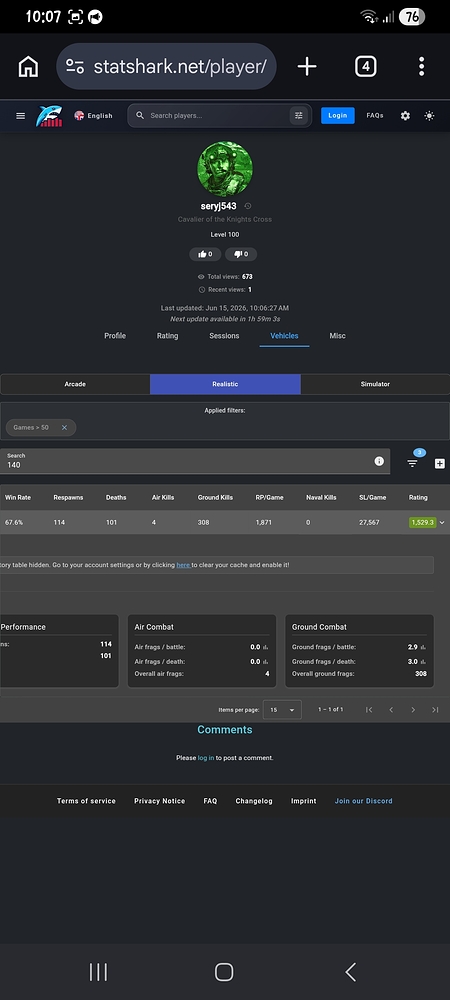The height and width of the screenshot is (1000, 450).
Task: Open the English language selector
Action: pos(93,115)
